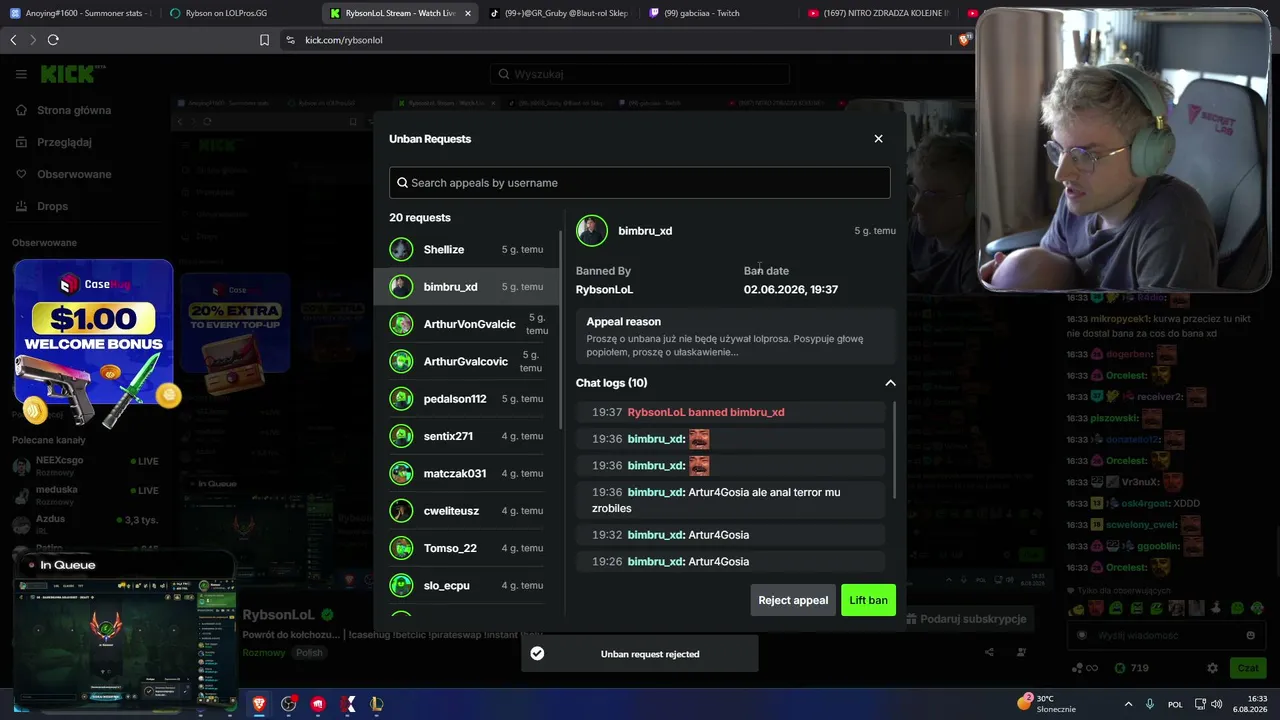Focus the Search appeals by username field
The image size is (1280, 720).
[640, 183]
